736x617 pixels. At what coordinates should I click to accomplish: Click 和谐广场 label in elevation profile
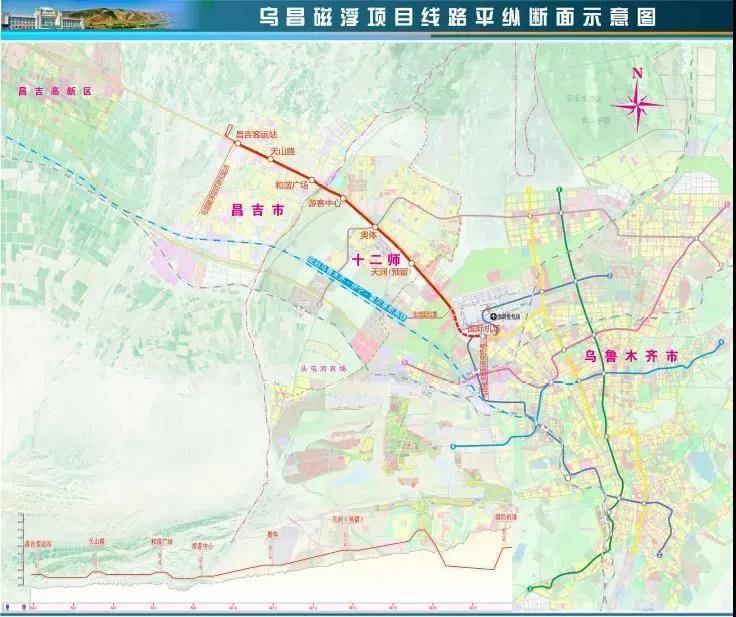[161, 541]
